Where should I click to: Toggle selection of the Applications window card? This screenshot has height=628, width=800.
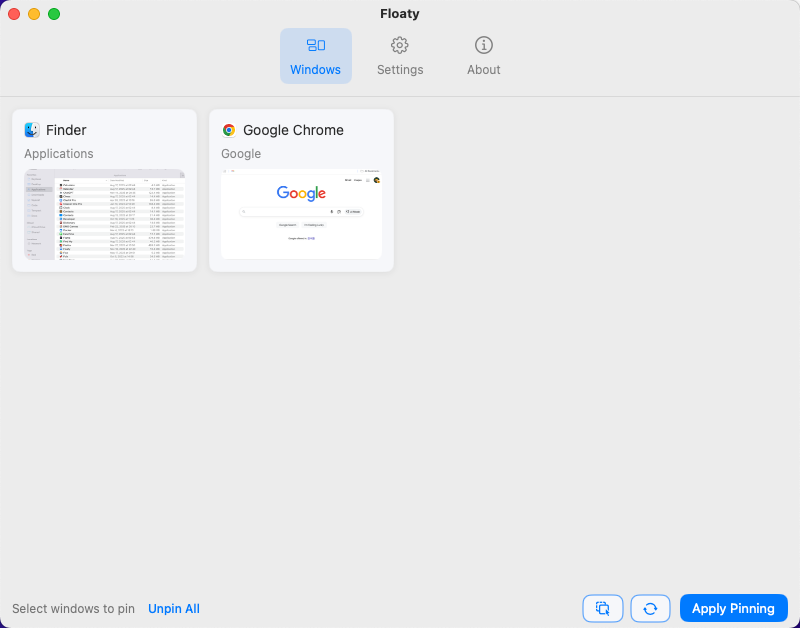click(104, 190)
